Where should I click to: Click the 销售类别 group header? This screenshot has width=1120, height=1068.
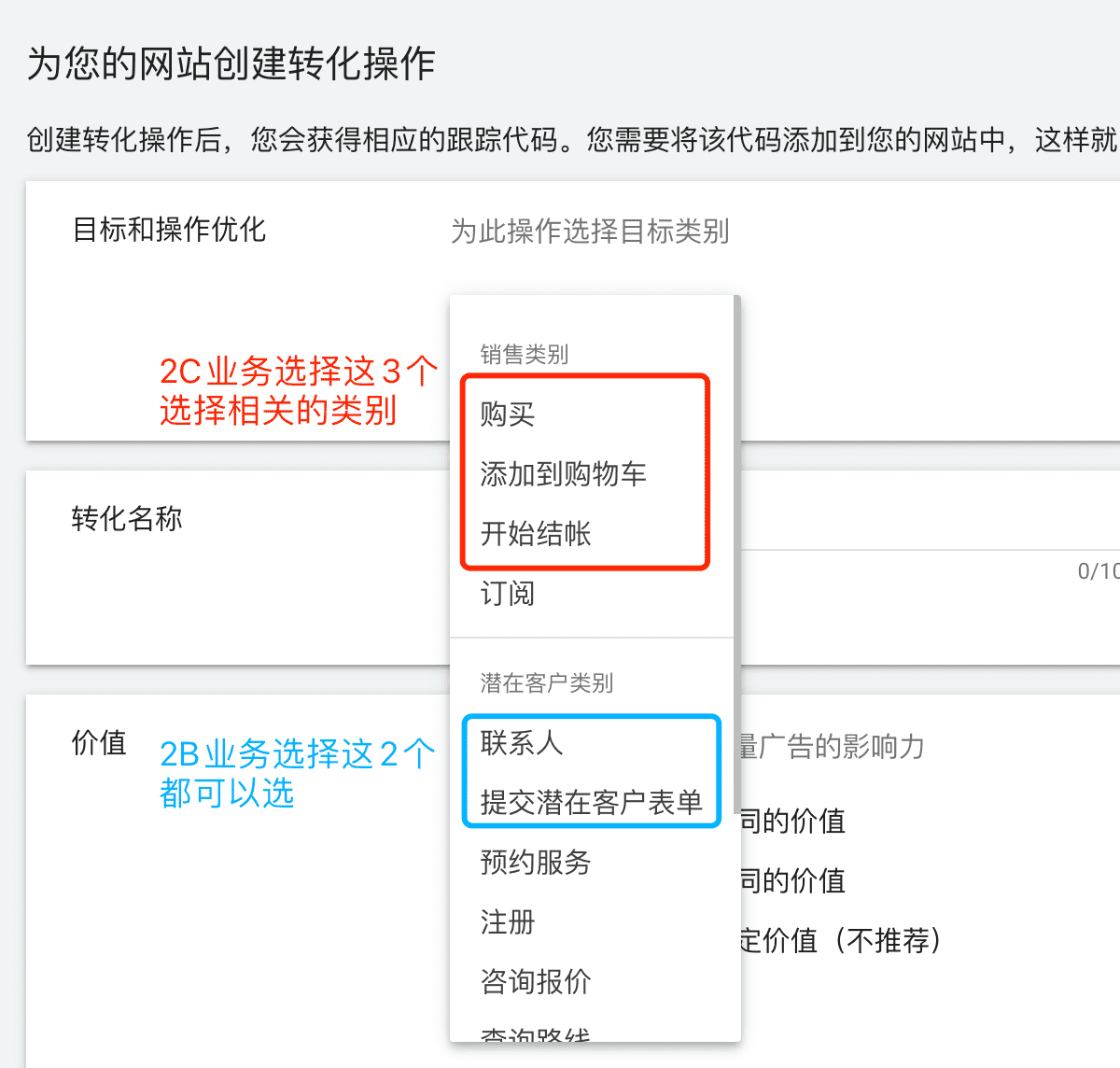[x=525, y=354]
